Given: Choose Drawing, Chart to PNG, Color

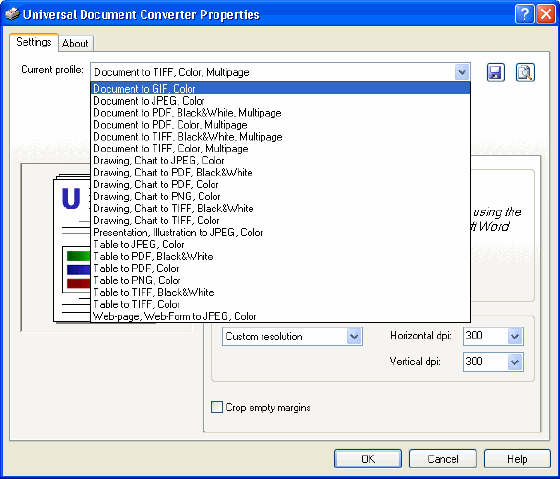Looking at the screenshot, I should point(280,196).
